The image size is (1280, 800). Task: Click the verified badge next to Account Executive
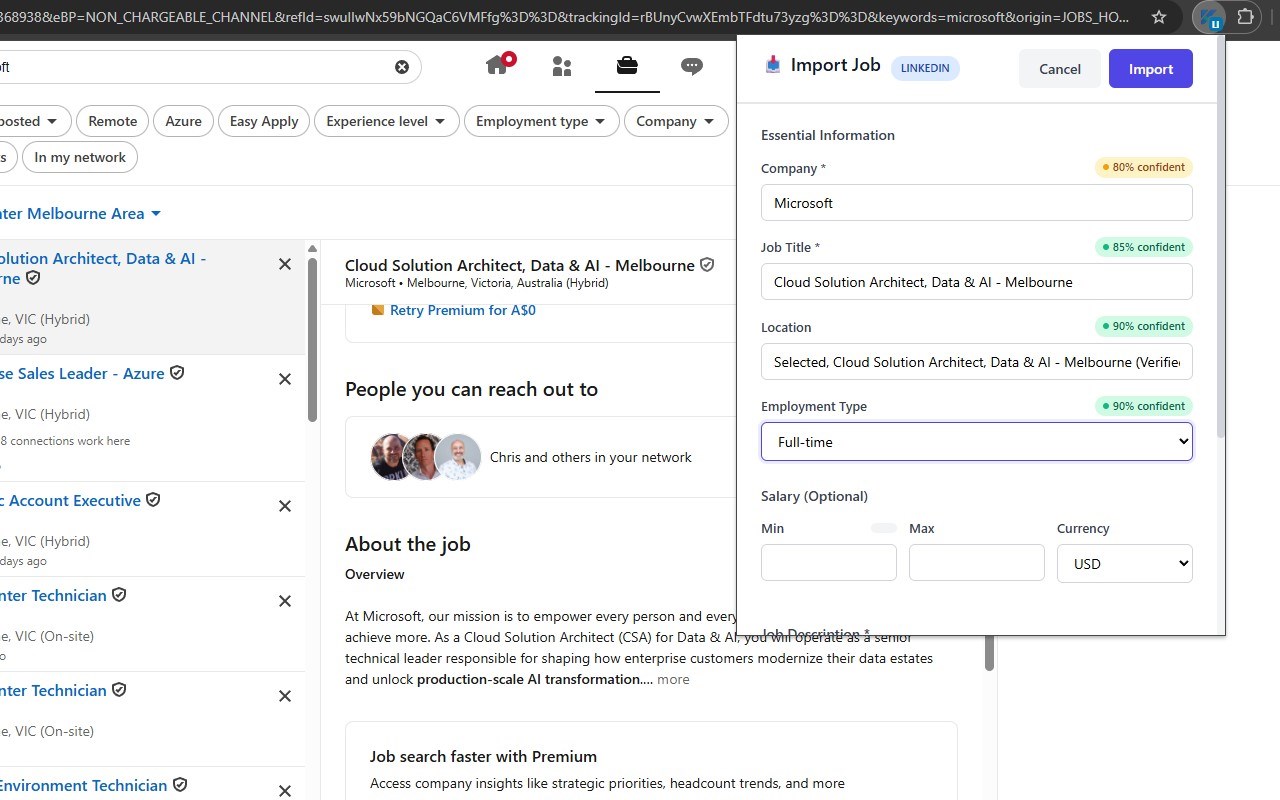[x=153, y=500]
